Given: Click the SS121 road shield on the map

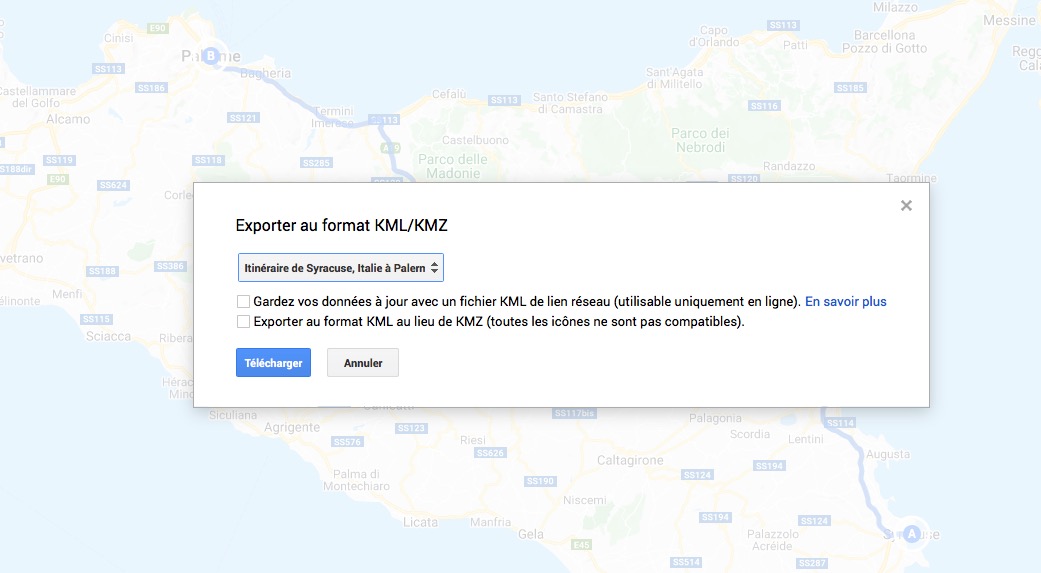Looking at the screenshot, I should pyautogui.click(x=244, y=118).
